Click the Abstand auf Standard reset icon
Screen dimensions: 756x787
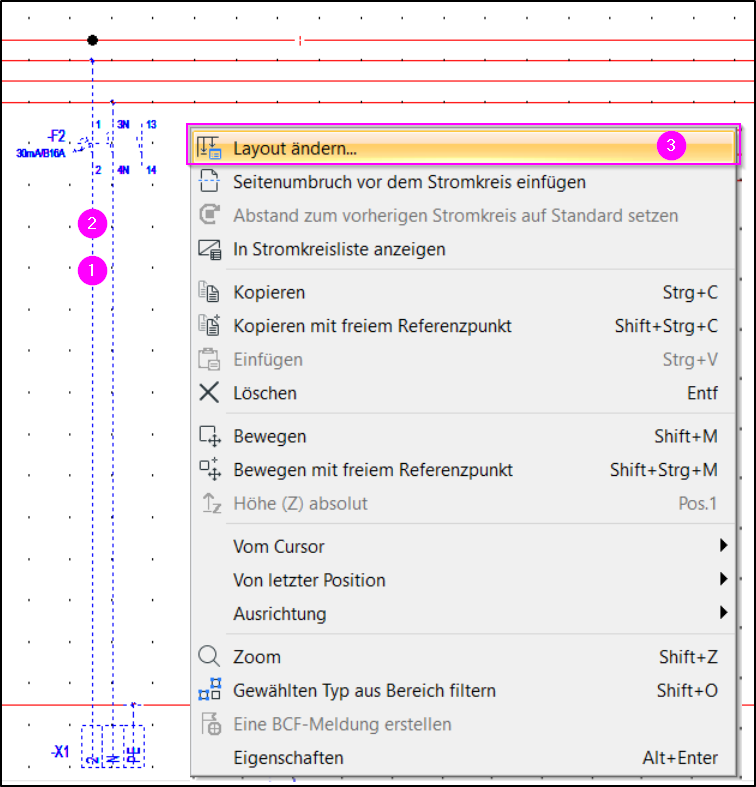click(x=209, y=215)
